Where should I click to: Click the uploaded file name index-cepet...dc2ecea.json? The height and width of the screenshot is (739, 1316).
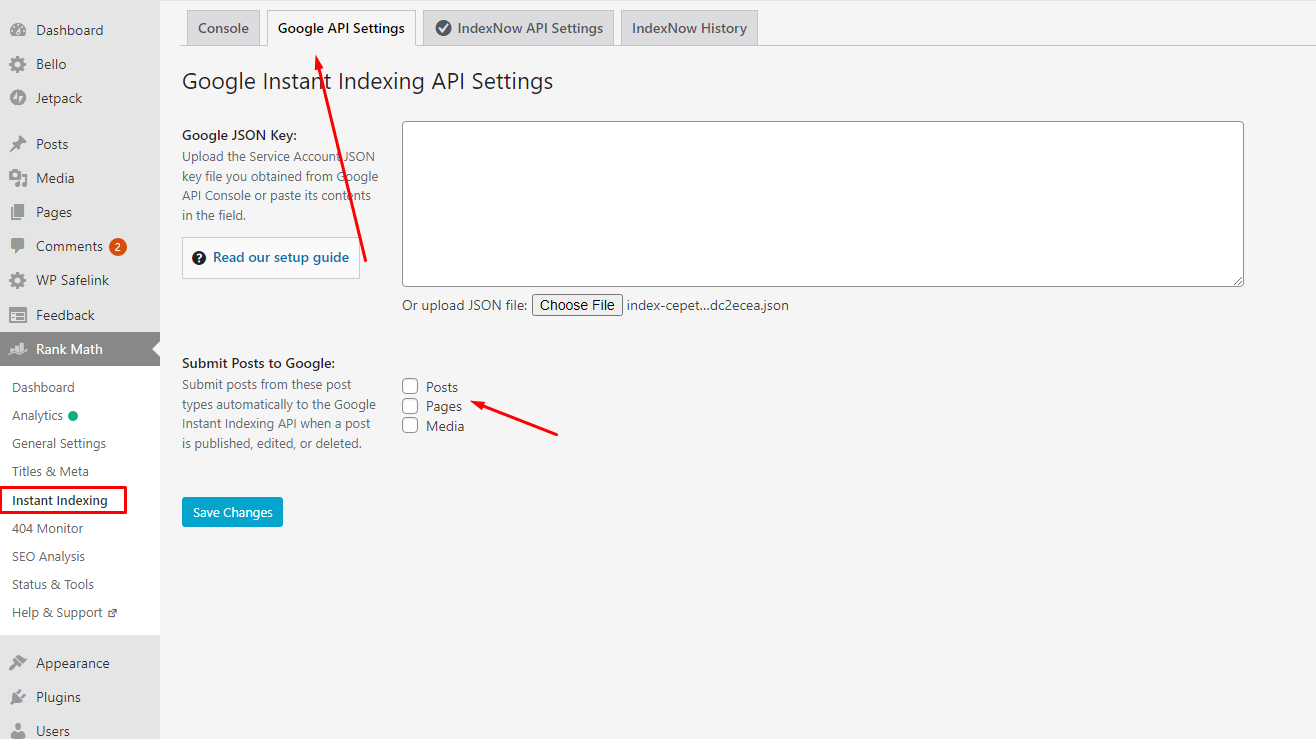708,305
